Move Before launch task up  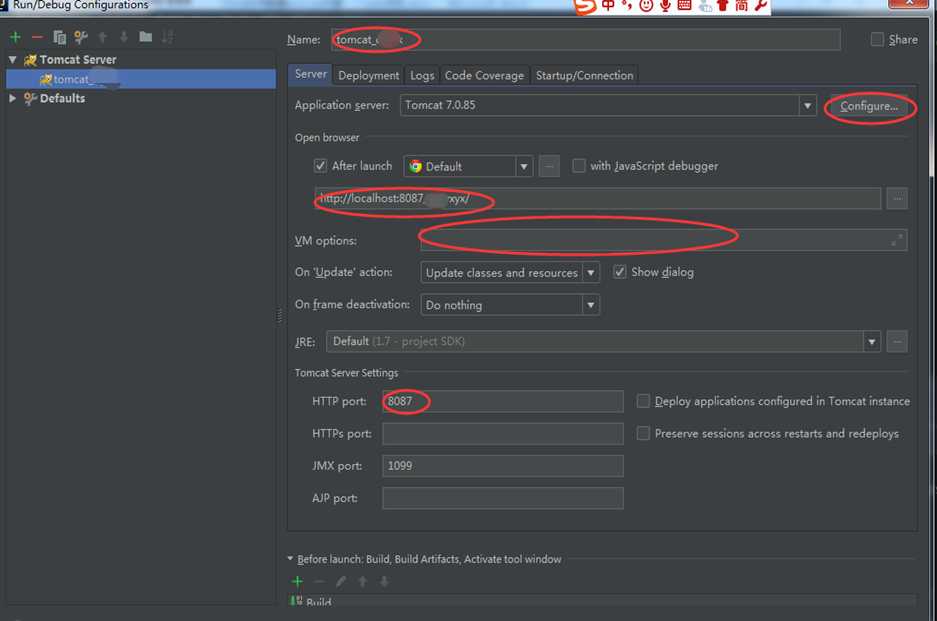coord(362,581)
